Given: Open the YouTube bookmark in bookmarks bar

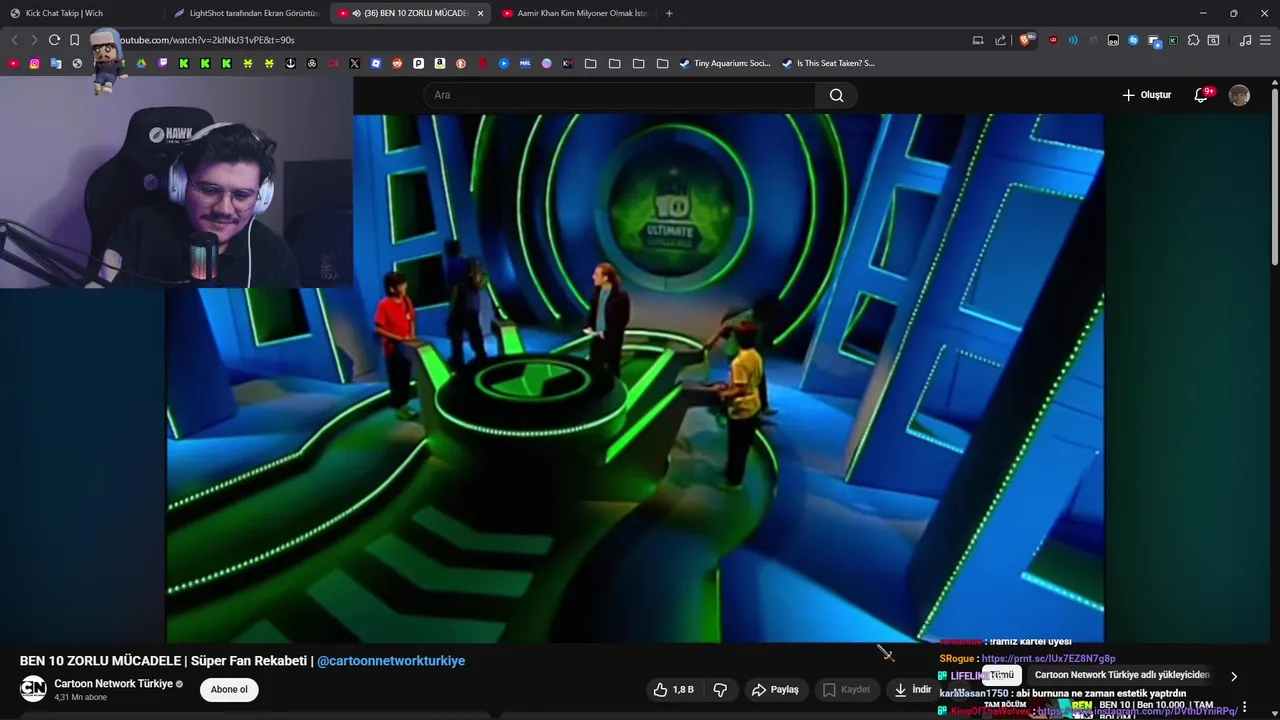Looking at the screenshot, I should (13, 63).
